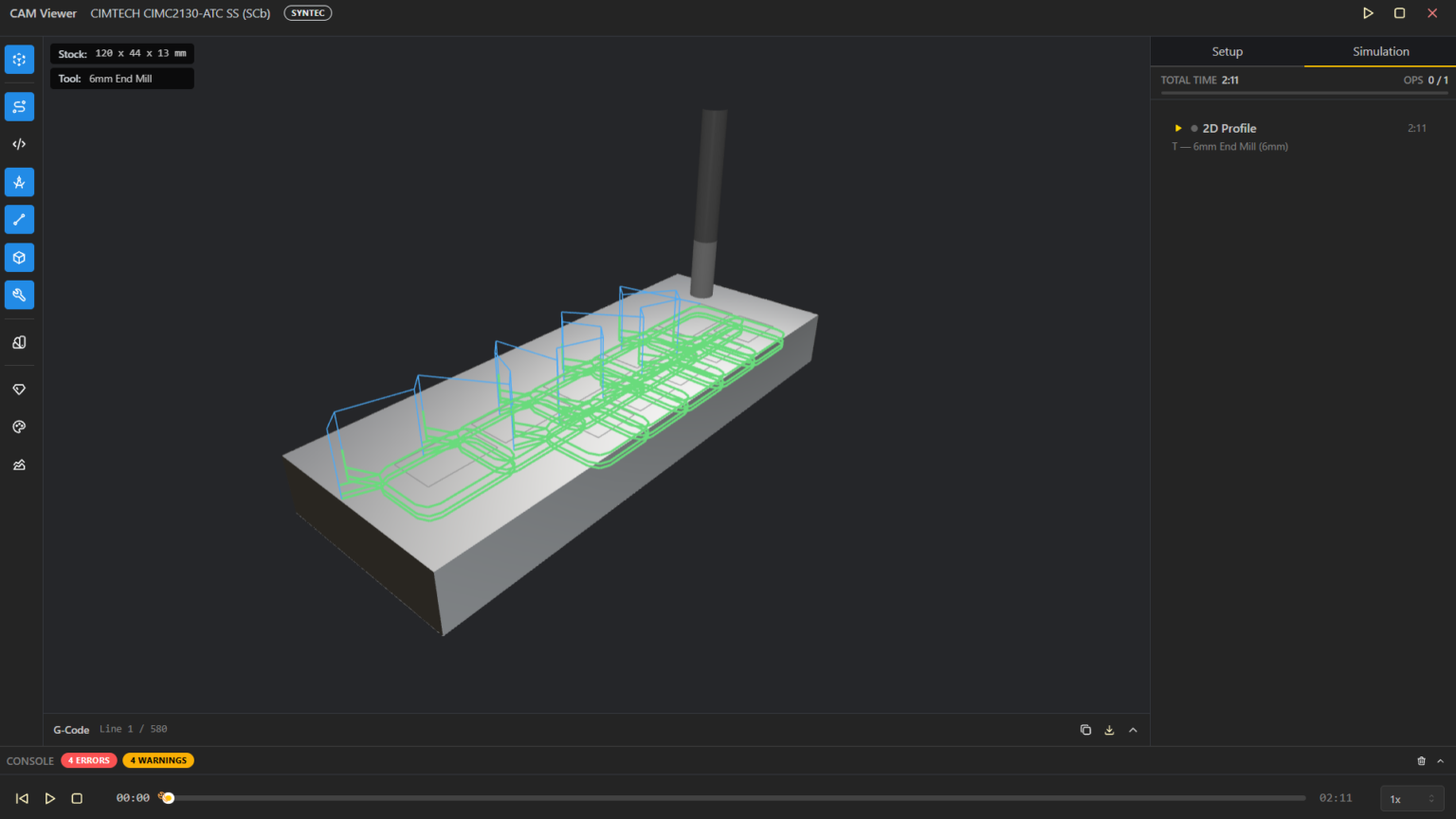Click the CONSOLE label
The height and width of the screenshot is (819, 1456).
(30, 761)
